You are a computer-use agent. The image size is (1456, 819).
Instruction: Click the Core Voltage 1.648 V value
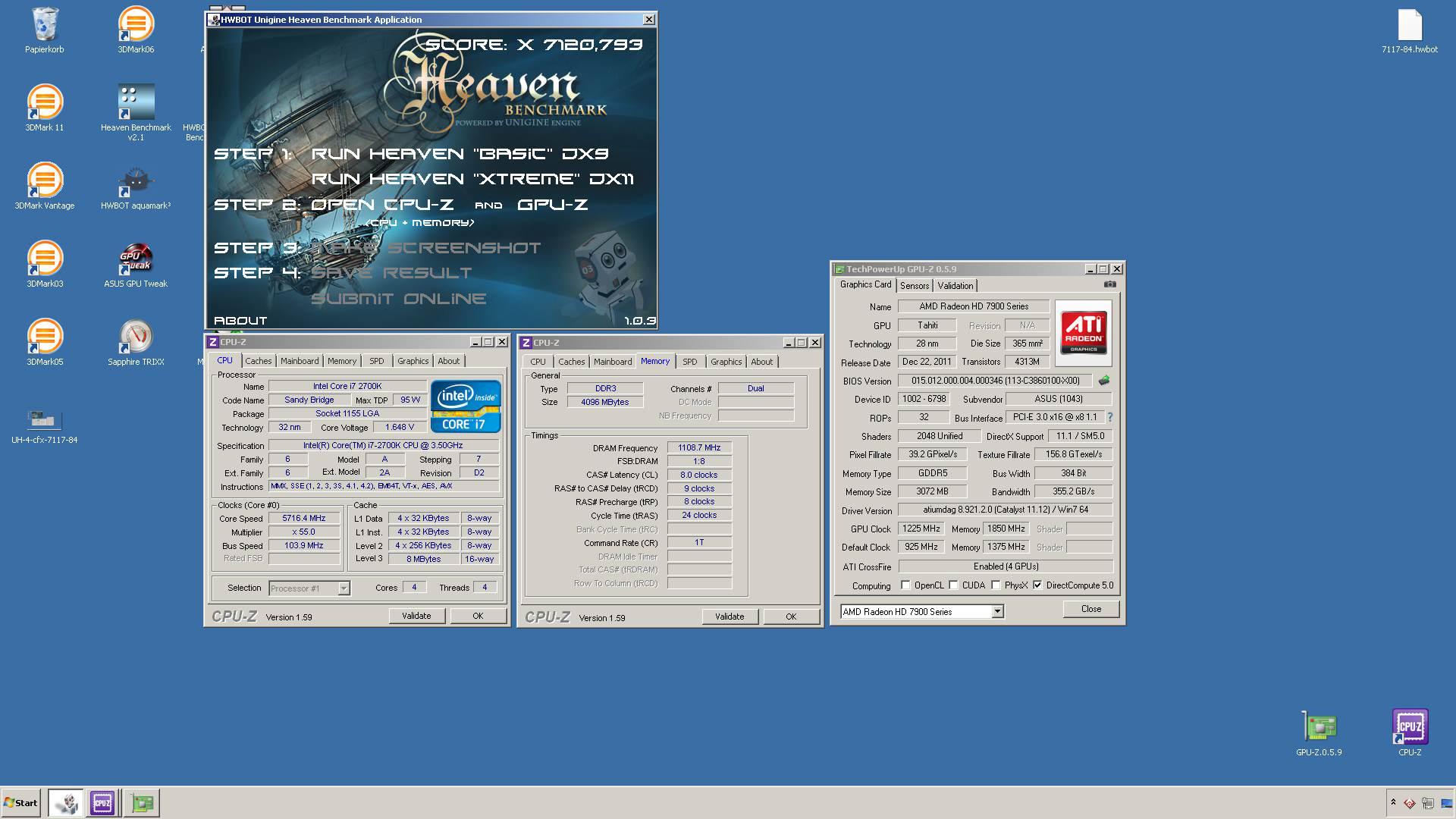click(400, 428)
